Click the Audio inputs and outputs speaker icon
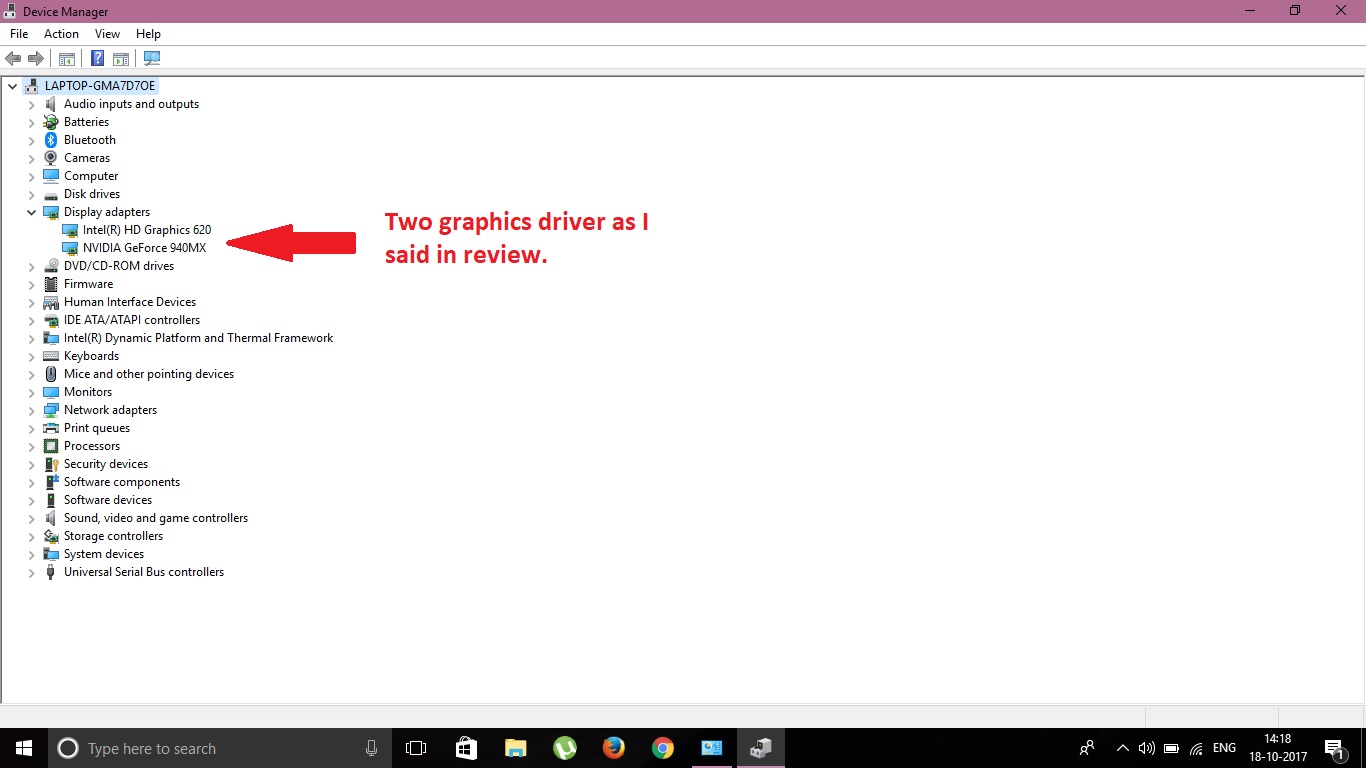 pos(51,104)
